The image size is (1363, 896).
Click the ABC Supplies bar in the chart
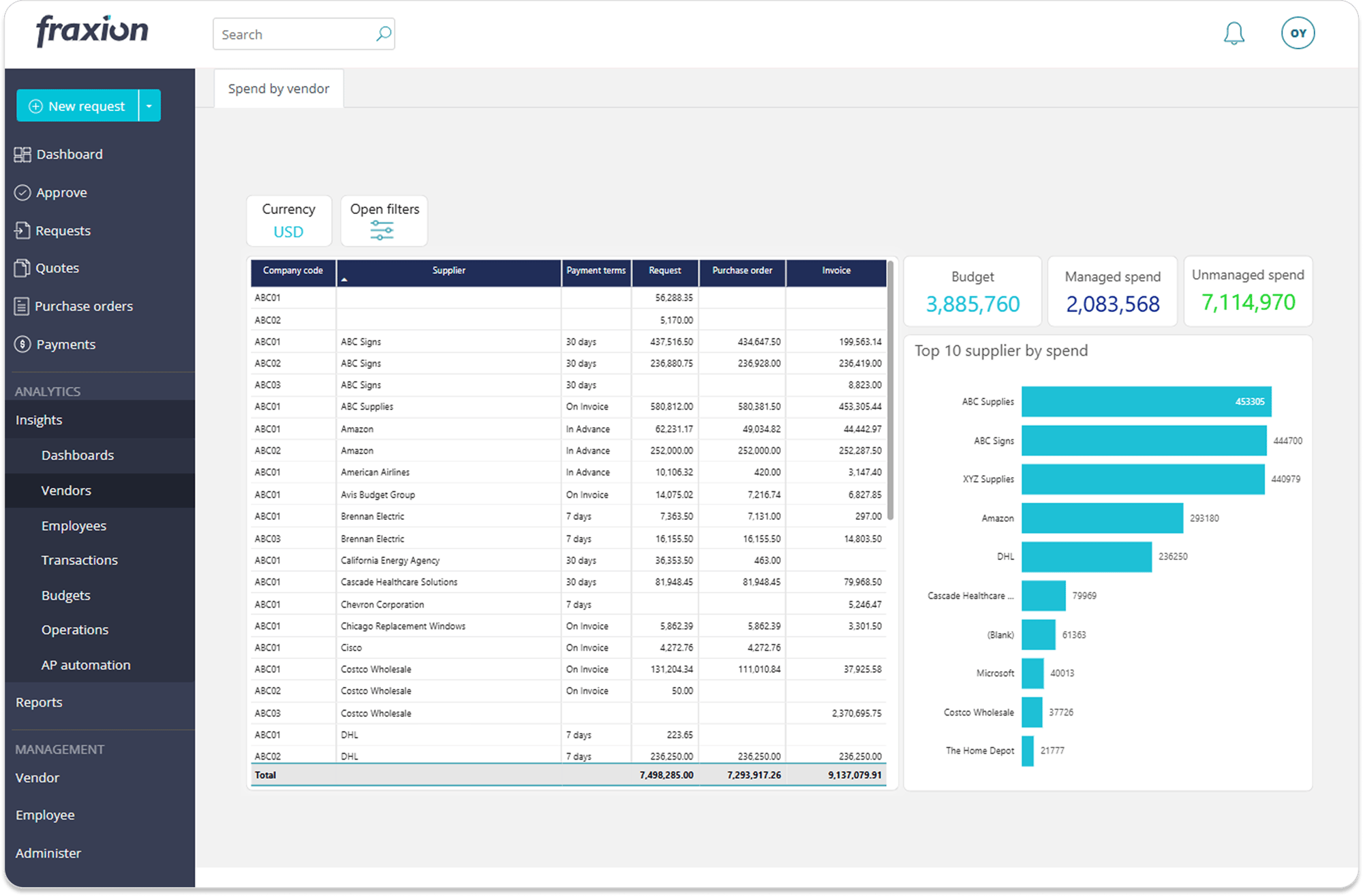click(x=1145, y=401)
